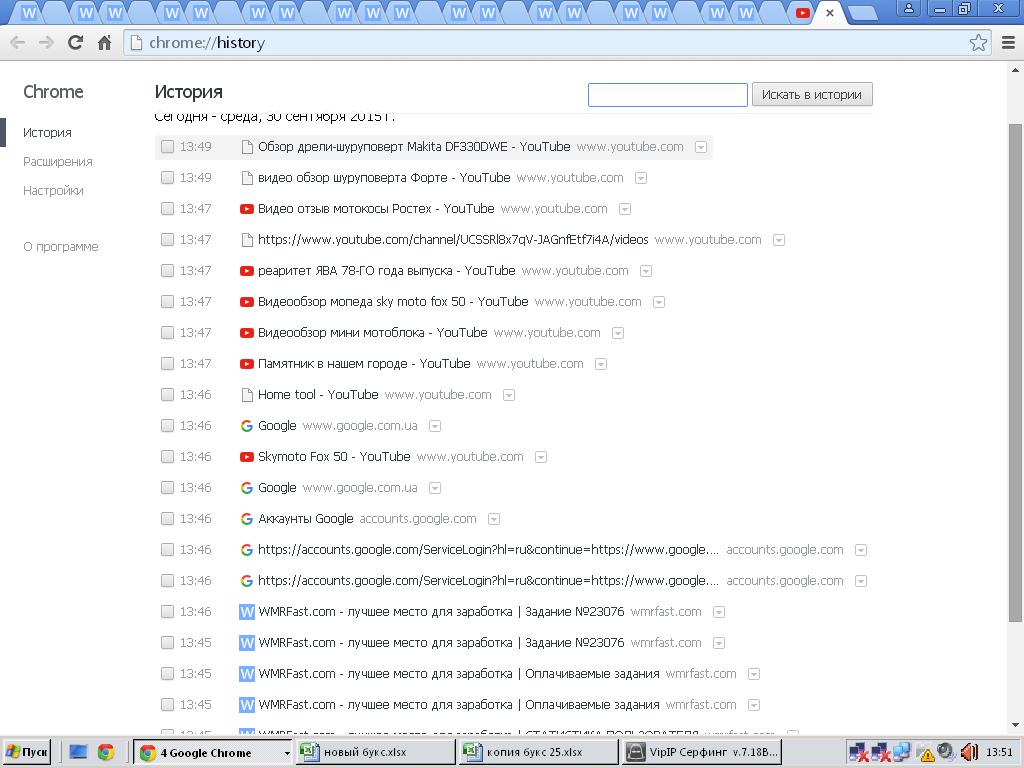Select checkbox for Видеообзор мопеда sky moto

167,302
